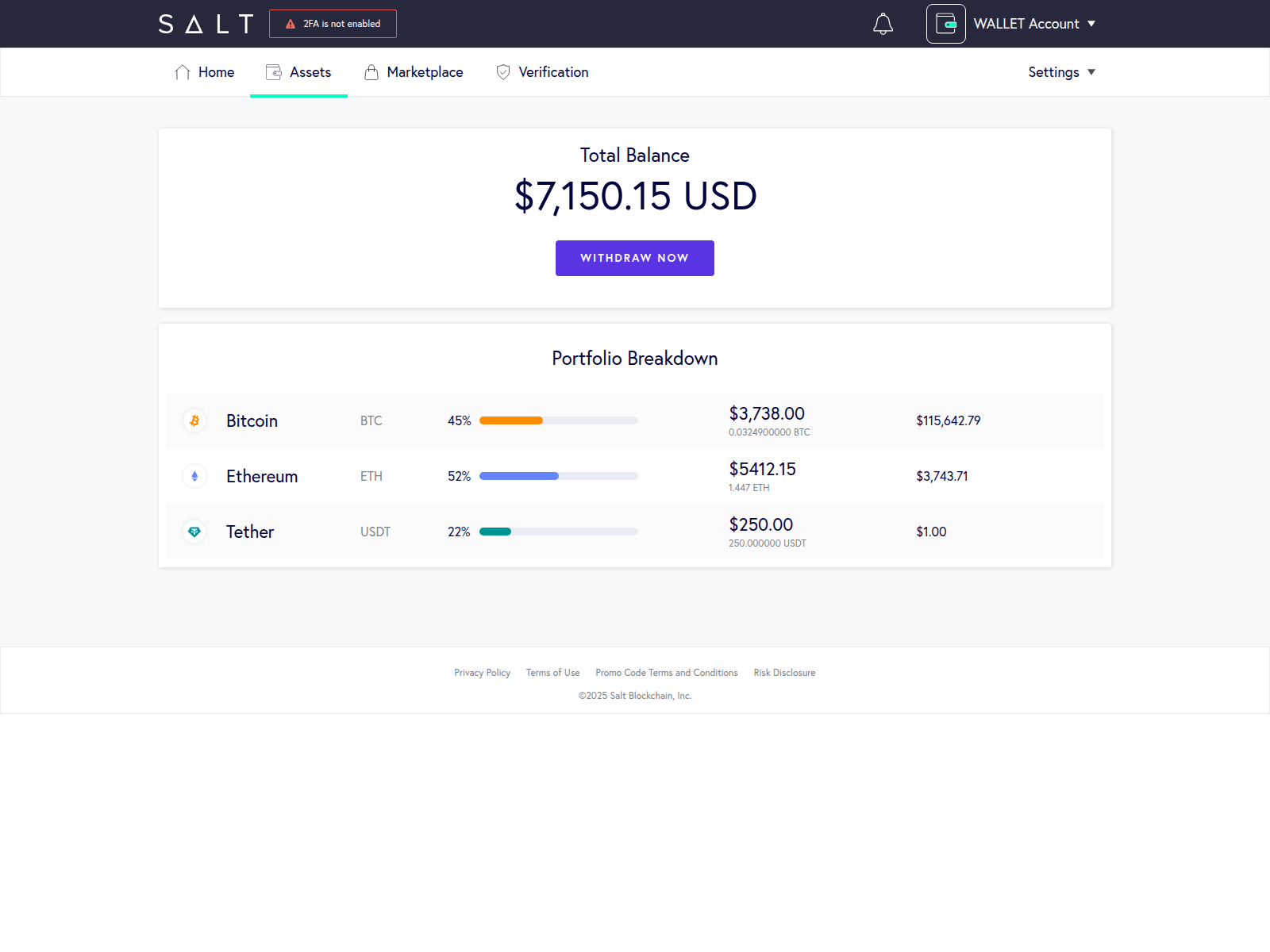Open the notifications bell
Viewport: 1270px width, 952px height.
883,24
